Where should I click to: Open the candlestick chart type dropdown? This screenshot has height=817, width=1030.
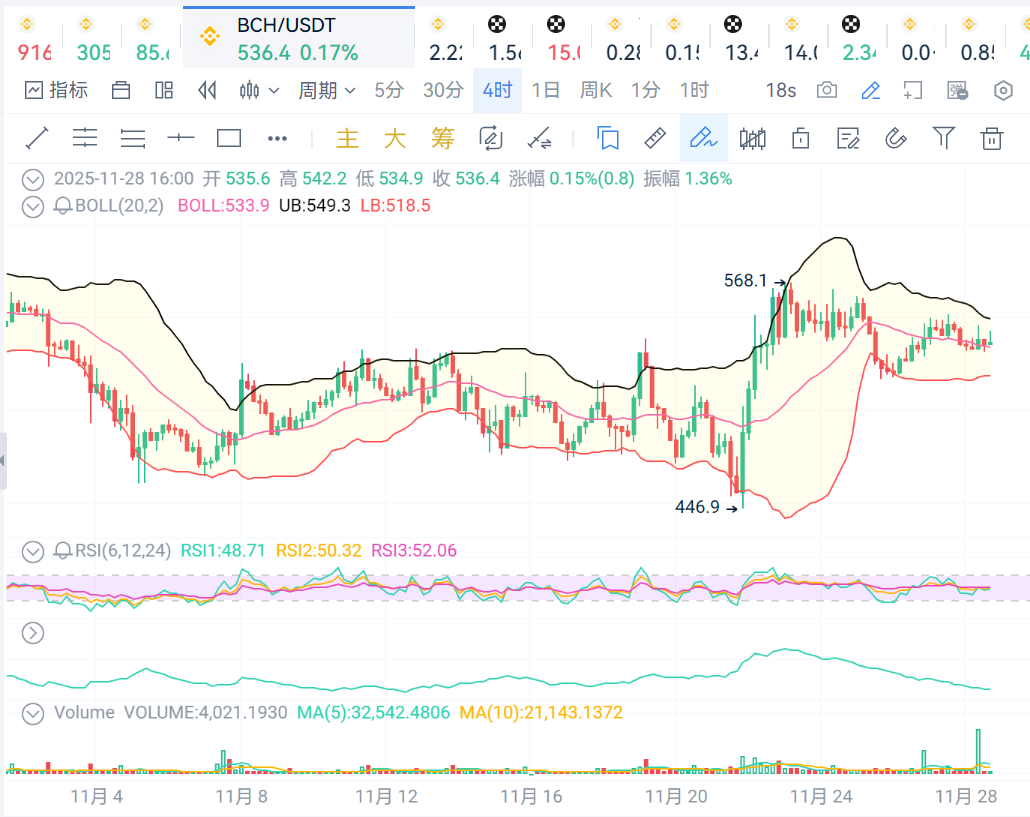coord(259,91)
